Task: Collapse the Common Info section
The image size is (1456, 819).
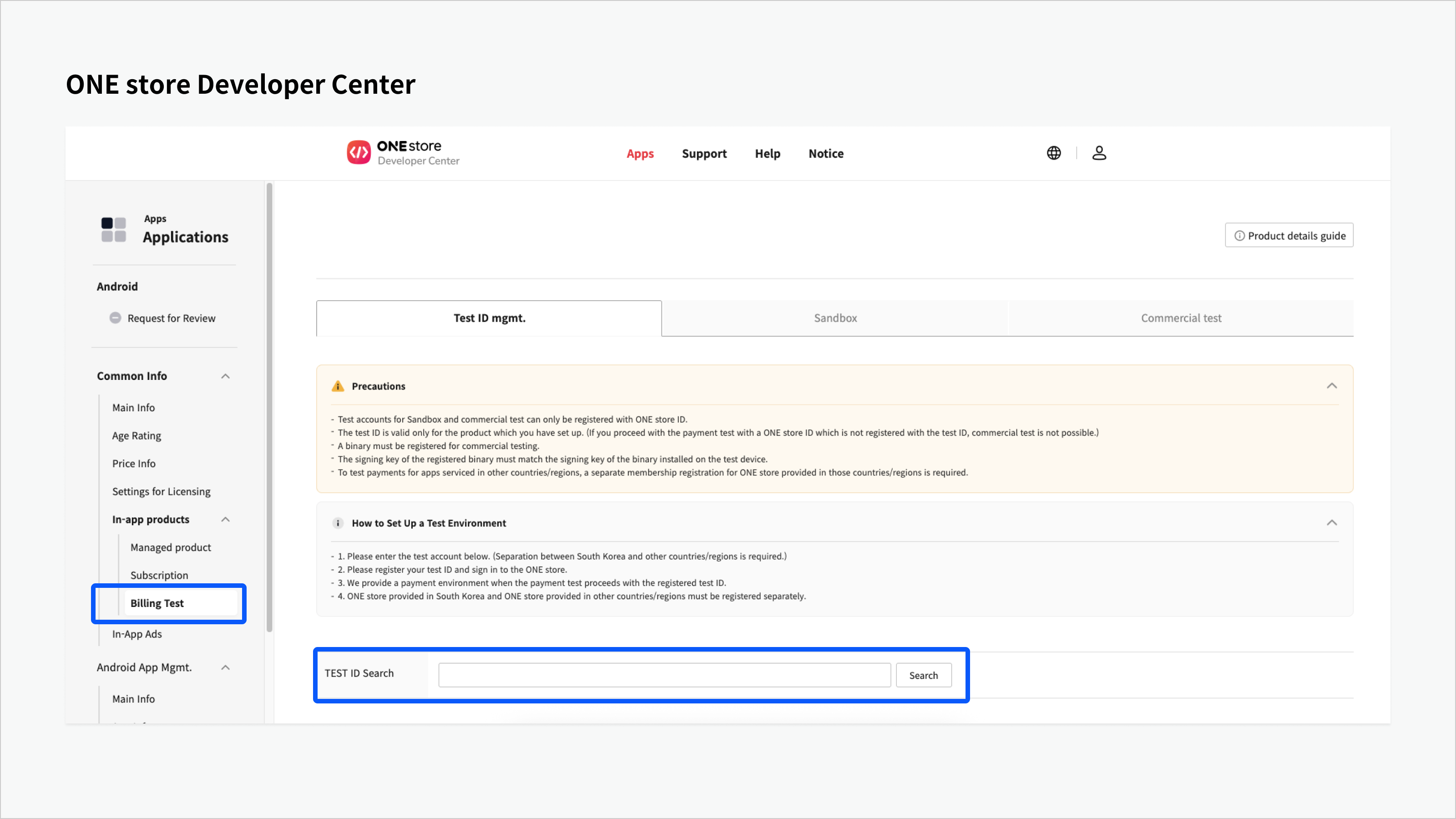Action: [226, 376]
